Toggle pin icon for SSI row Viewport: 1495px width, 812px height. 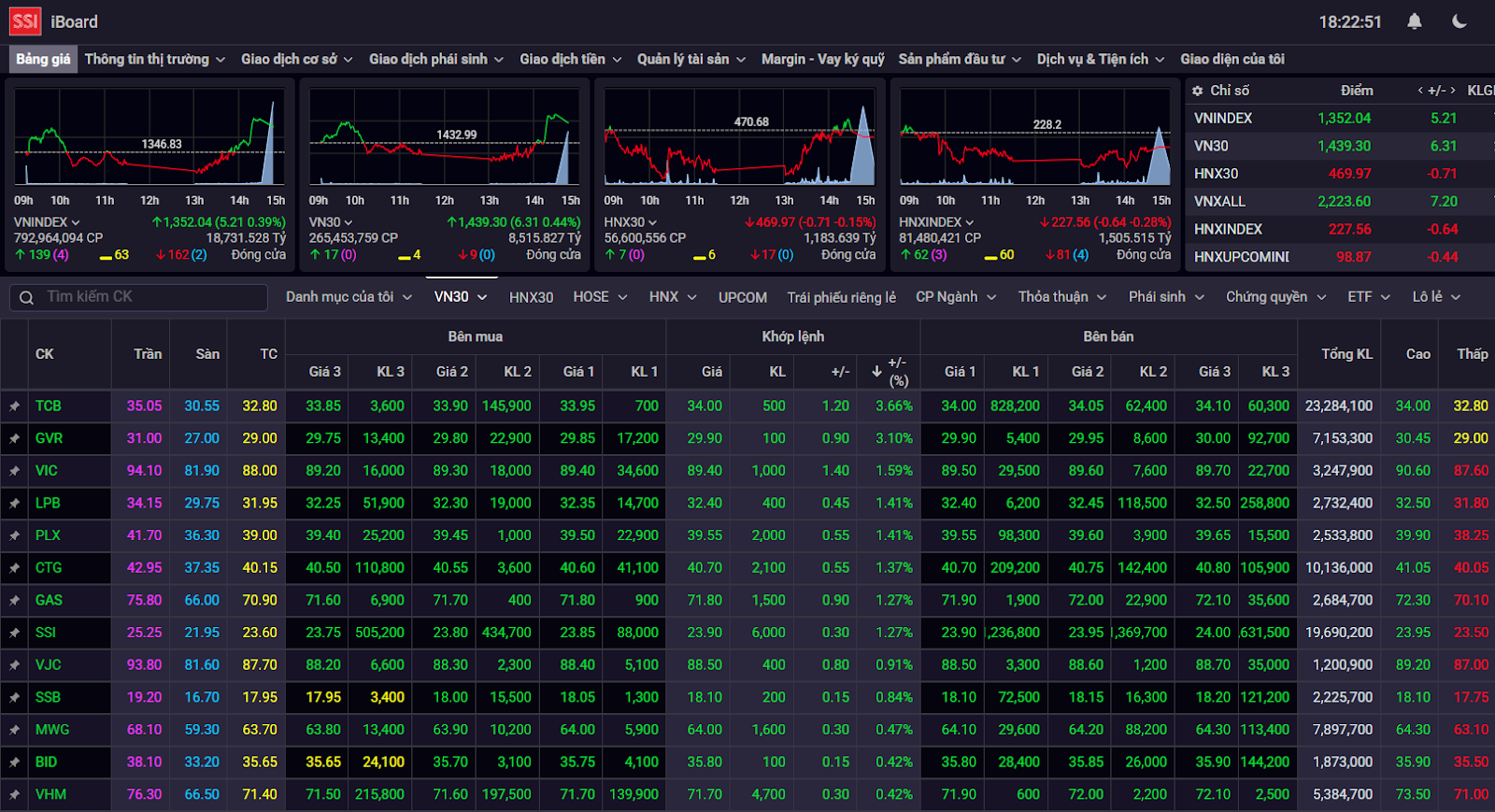point(14,633)
